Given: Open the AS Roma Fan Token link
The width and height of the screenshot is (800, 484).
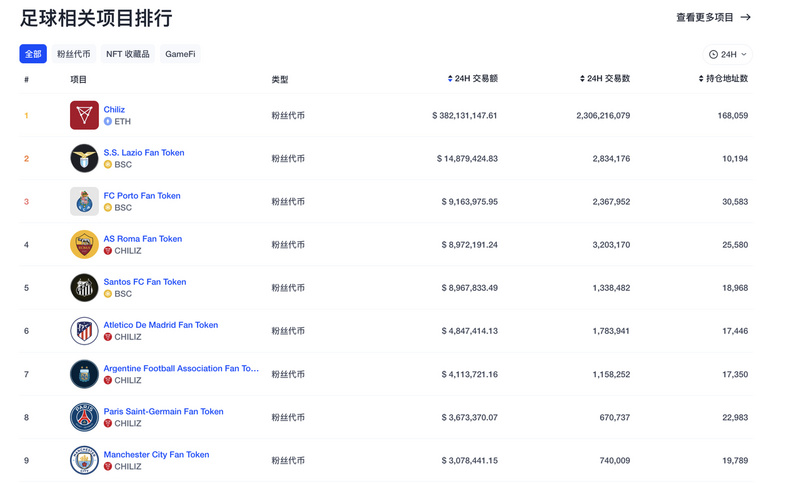Looking at the screenshot, I should pyautogui.click(x=143, y=239).
